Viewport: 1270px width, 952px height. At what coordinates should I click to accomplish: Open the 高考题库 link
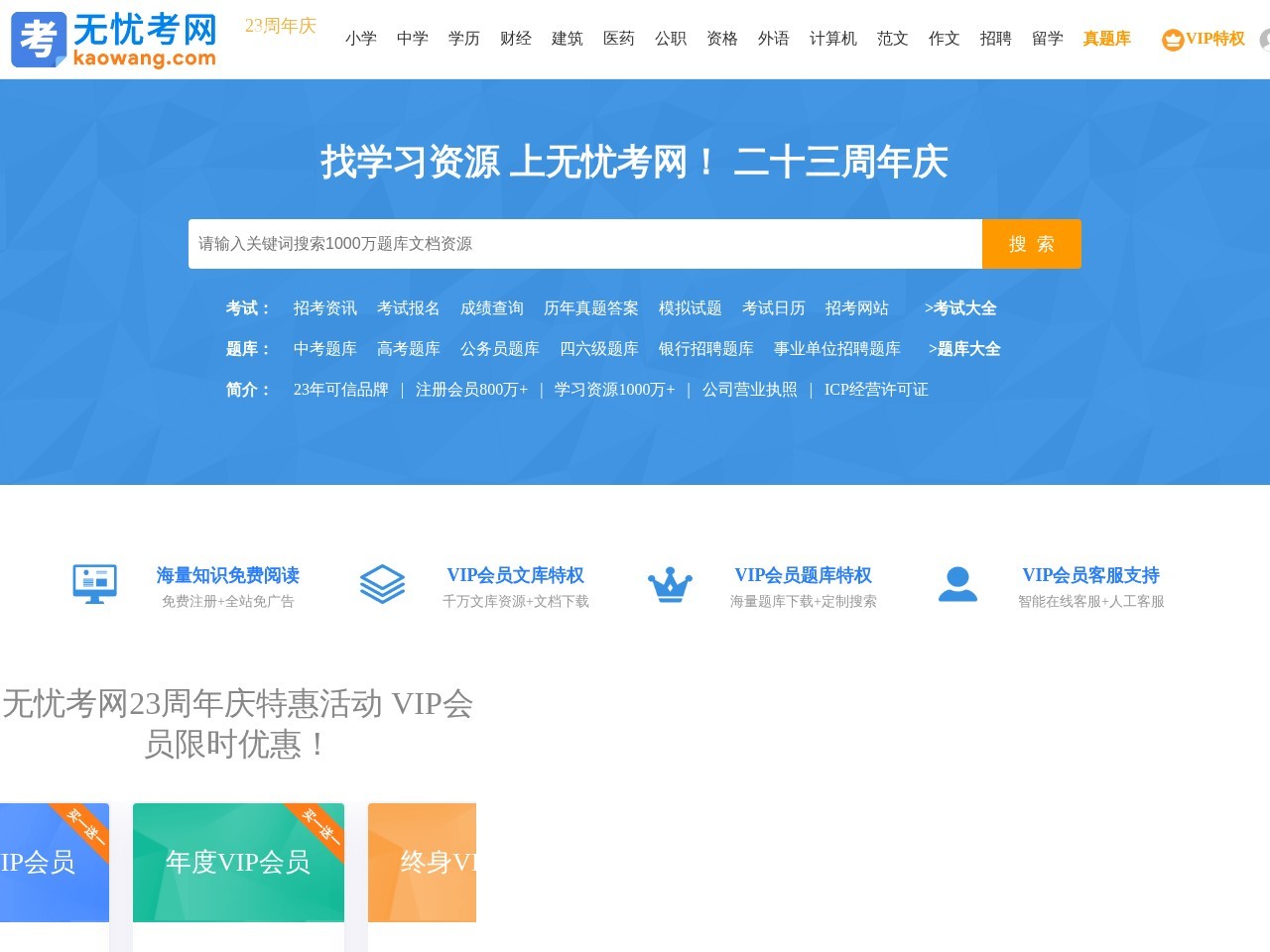coord(407,349)
